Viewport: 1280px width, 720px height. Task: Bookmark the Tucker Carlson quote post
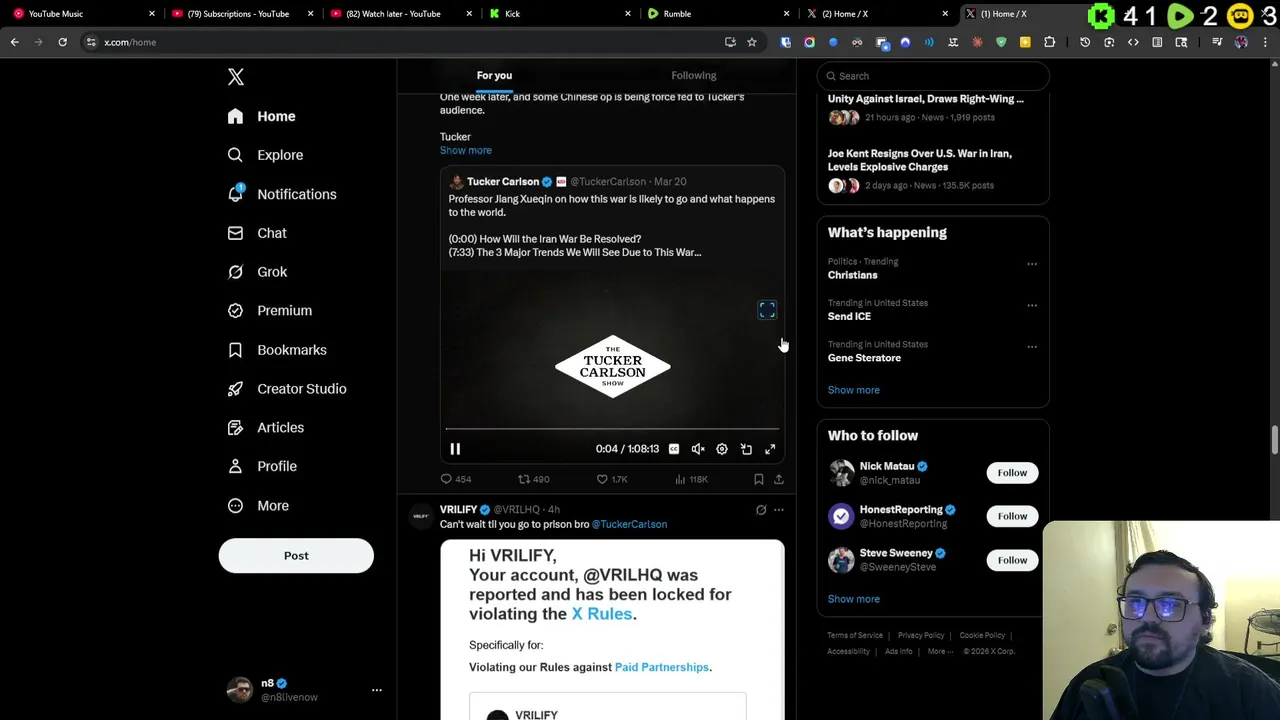coord(759,479)
